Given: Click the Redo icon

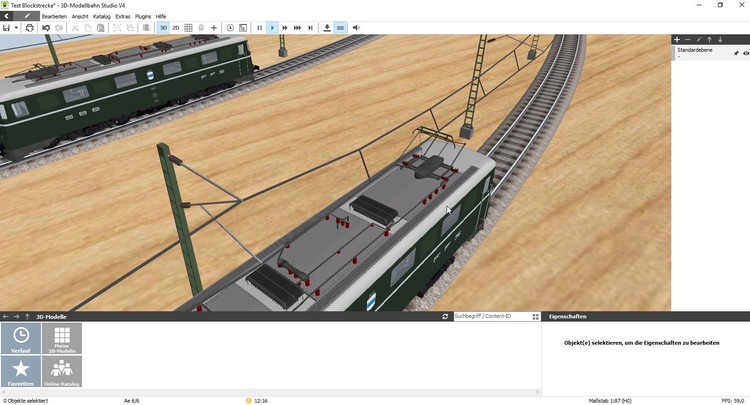Looking at the screenshot, I should click(x=59, y=28).
